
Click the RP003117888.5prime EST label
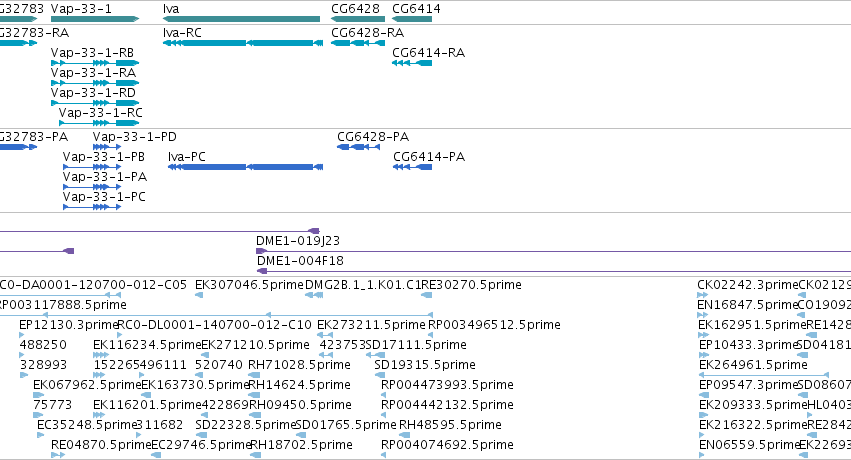pyautogui.click(x=62, y=305)
